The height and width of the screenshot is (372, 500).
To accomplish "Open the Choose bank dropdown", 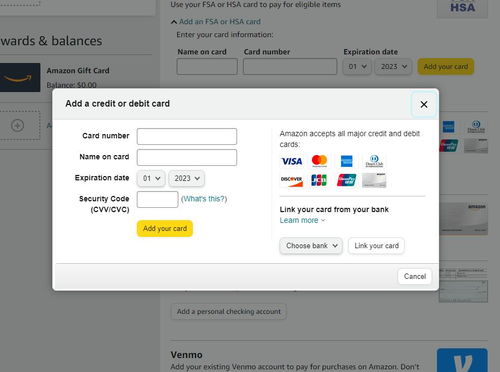I will 311,246.
